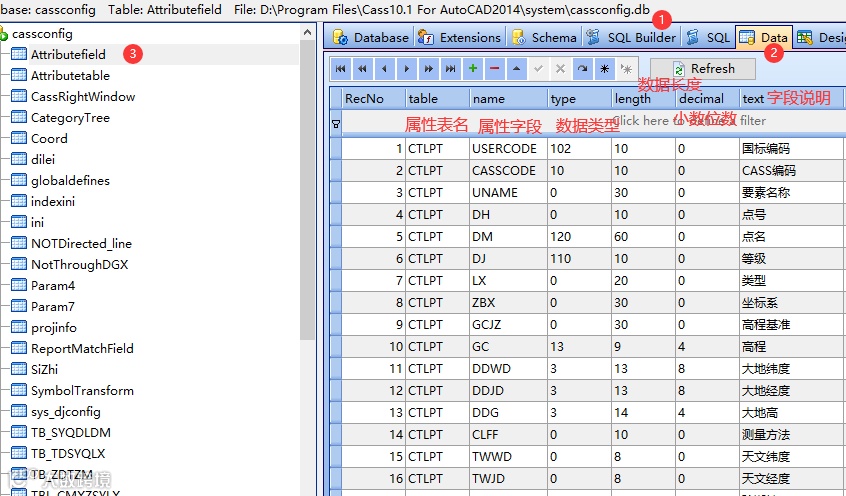Select TB_SYQDLDM table

70,433
